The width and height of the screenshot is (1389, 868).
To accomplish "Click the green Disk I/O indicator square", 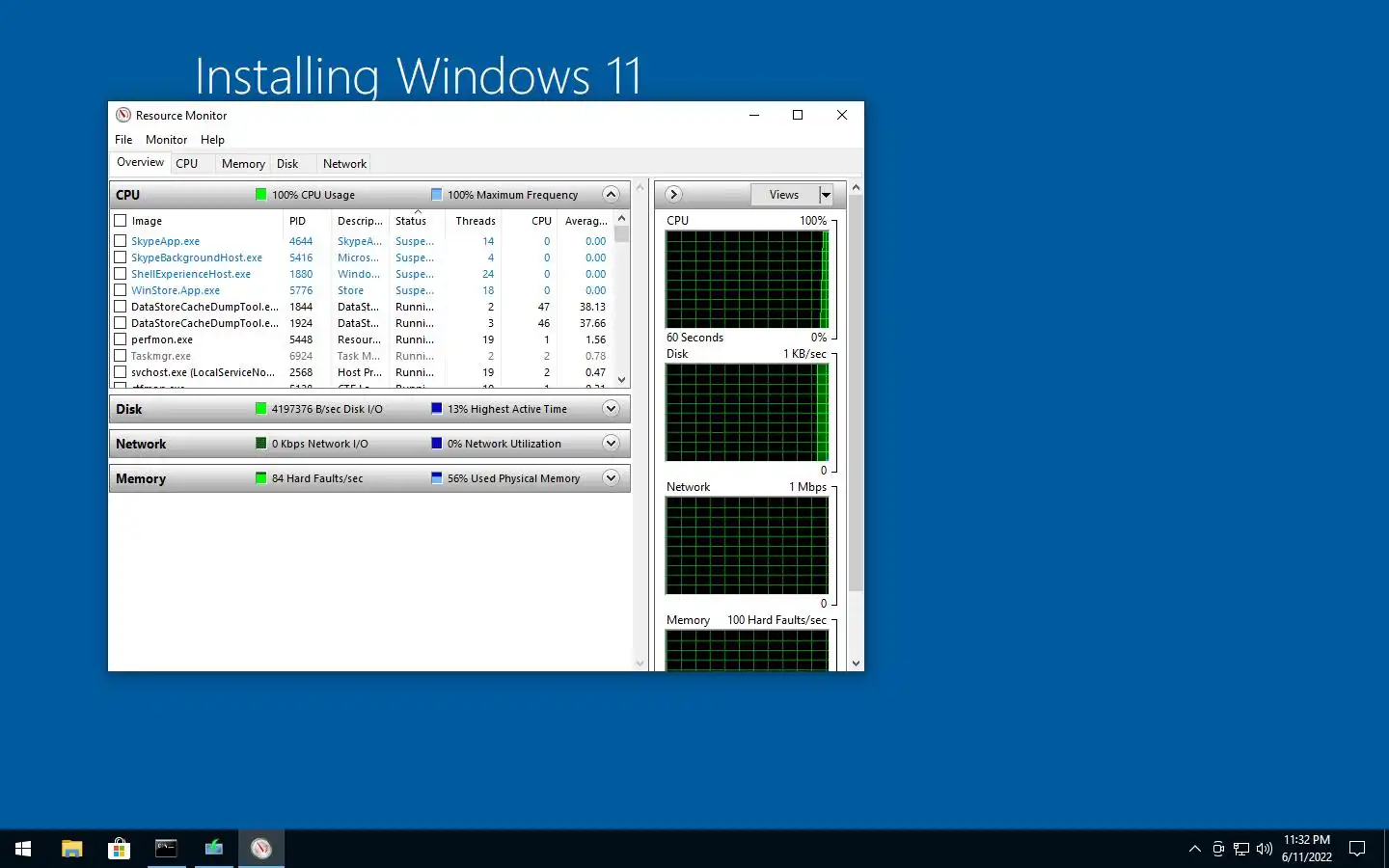I will 260,408.
